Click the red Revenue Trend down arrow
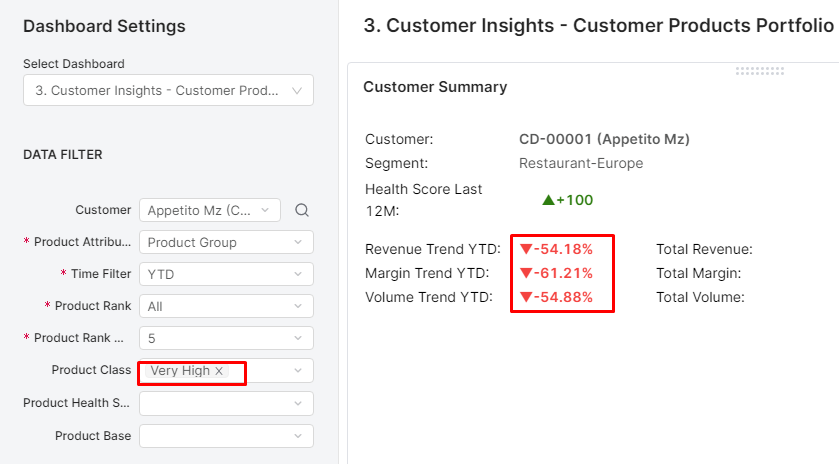Viewport: 839px width, 464px height. click(x=526, y=249)
